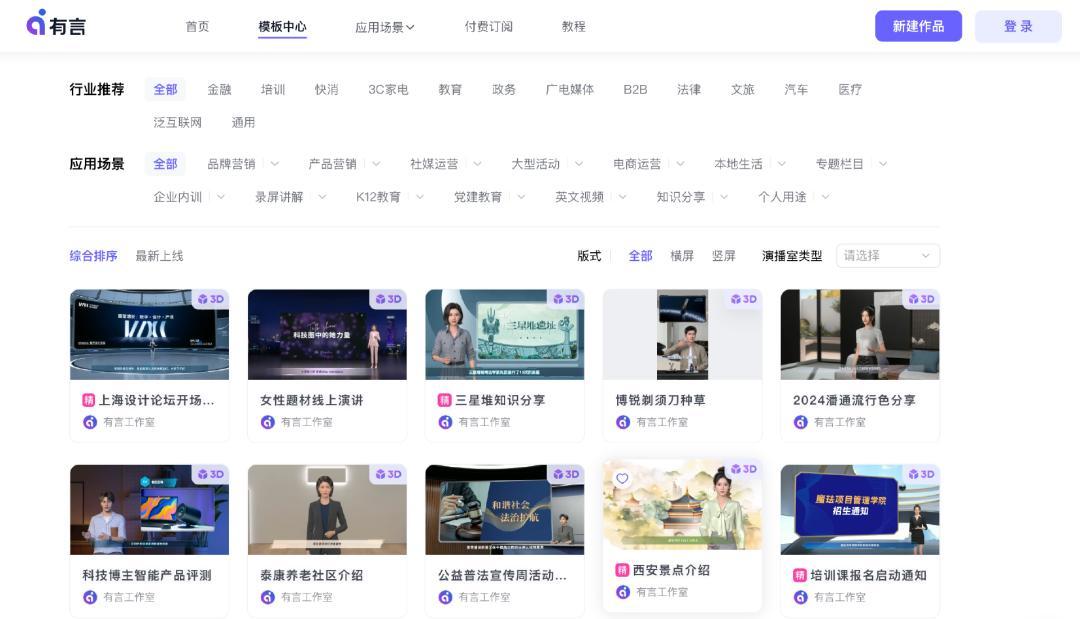The height and width of the screenshot is (619, 1080).
Task: Open the 科技博主智能产品评测 template thumbnail
Action: tap(149, 510)
